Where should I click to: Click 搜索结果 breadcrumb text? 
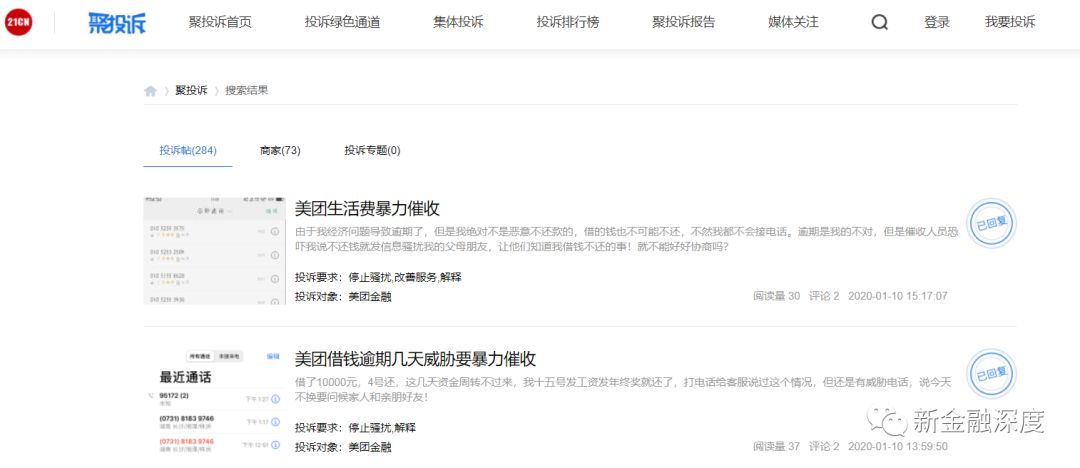tap(247, 90)
